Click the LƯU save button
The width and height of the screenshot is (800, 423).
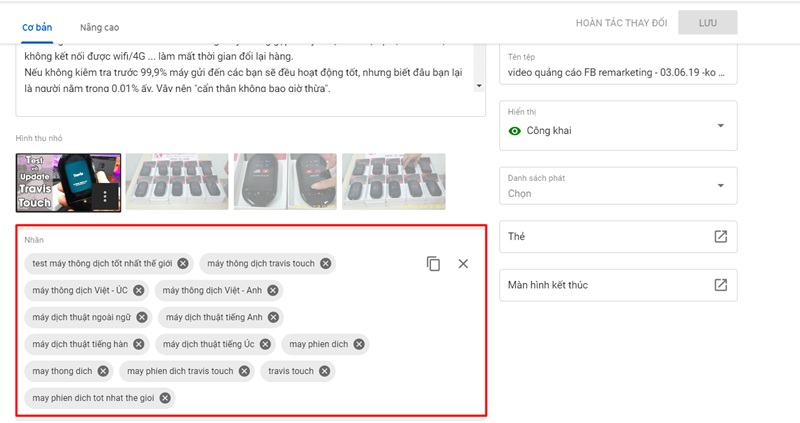(707, 22)
